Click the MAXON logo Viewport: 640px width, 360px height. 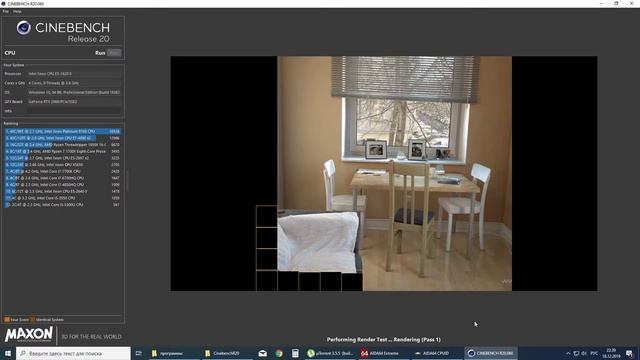[x=29, y=334]
